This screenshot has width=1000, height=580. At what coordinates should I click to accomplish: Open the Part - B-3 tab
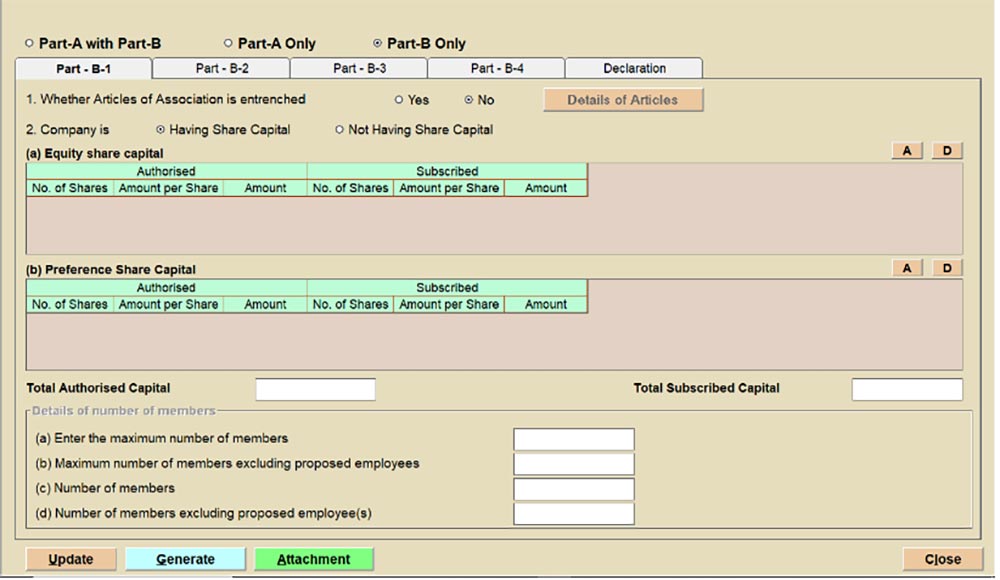[359, 69]
